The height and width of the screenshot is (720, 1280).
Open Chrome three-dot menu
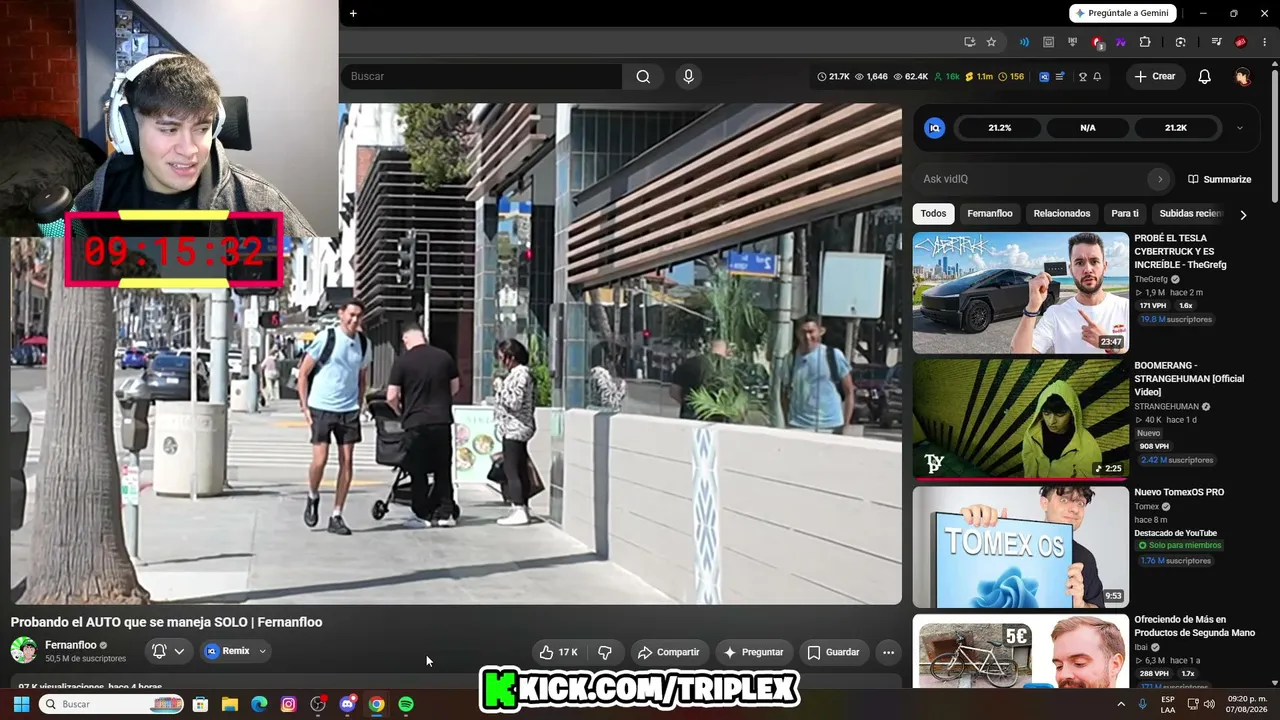1264,42
